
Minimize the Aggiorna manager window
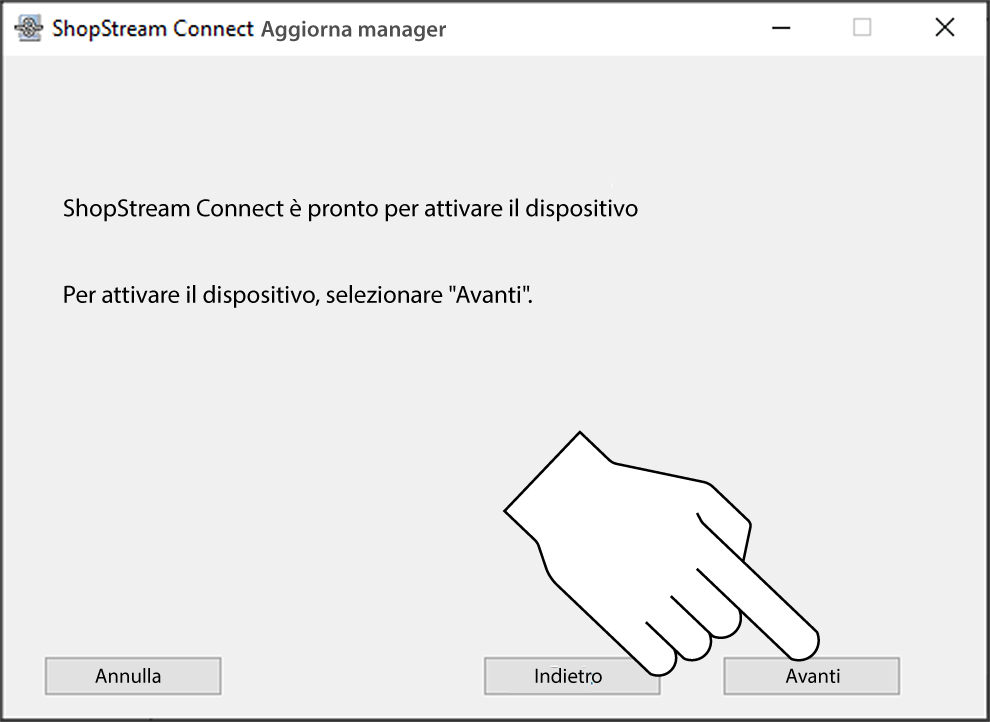[781, 28]
